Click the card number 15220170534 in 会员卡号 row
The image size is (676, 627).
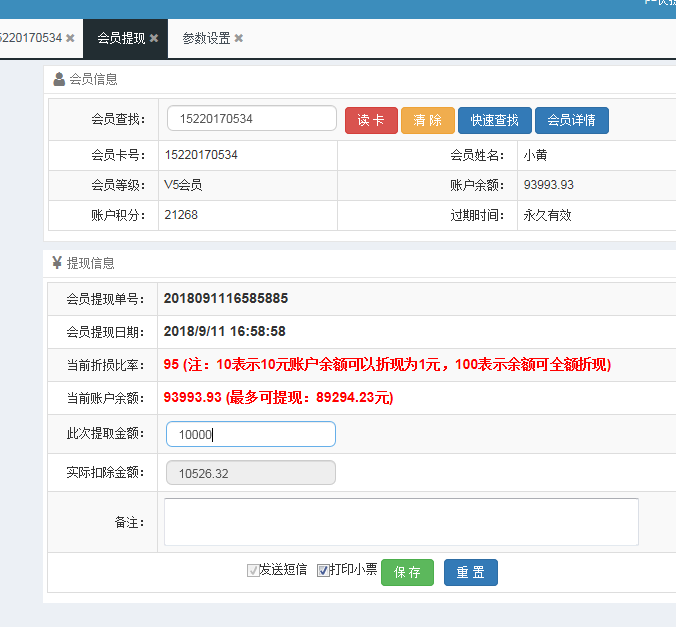(x=201, y=155)
